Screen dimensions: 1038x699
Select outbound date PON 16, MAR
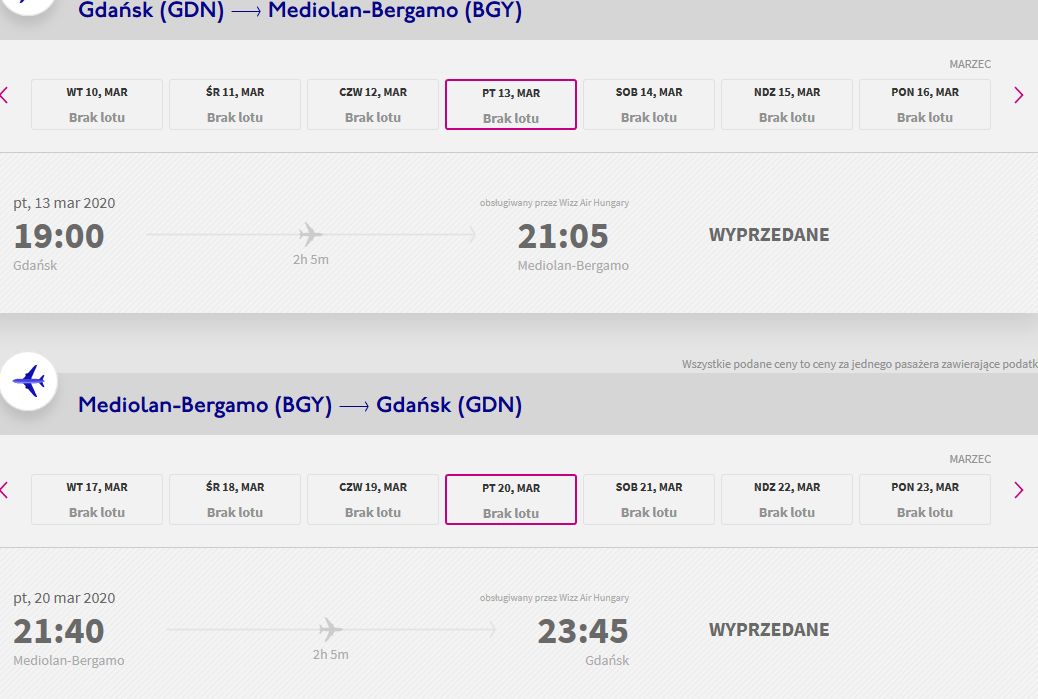pyautogui.click(x=925, y=104)
